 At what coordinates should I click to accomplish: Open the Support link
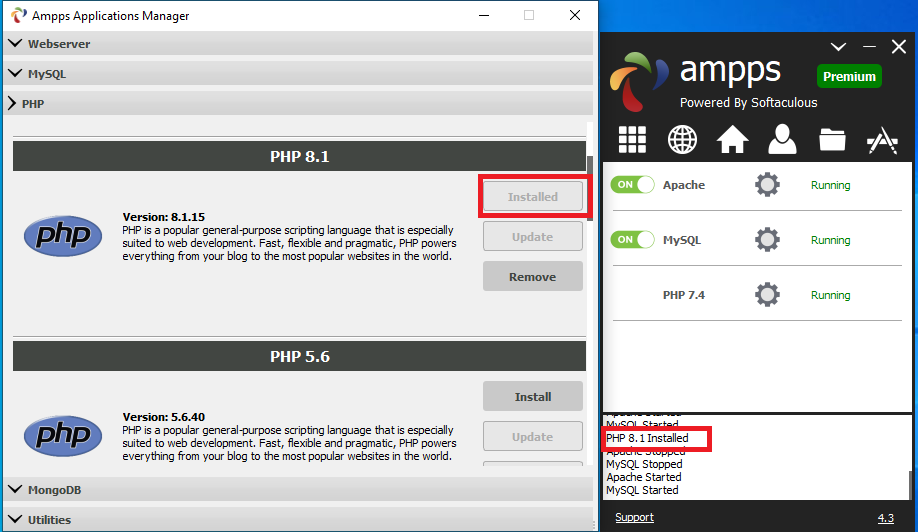click(634, 517)
